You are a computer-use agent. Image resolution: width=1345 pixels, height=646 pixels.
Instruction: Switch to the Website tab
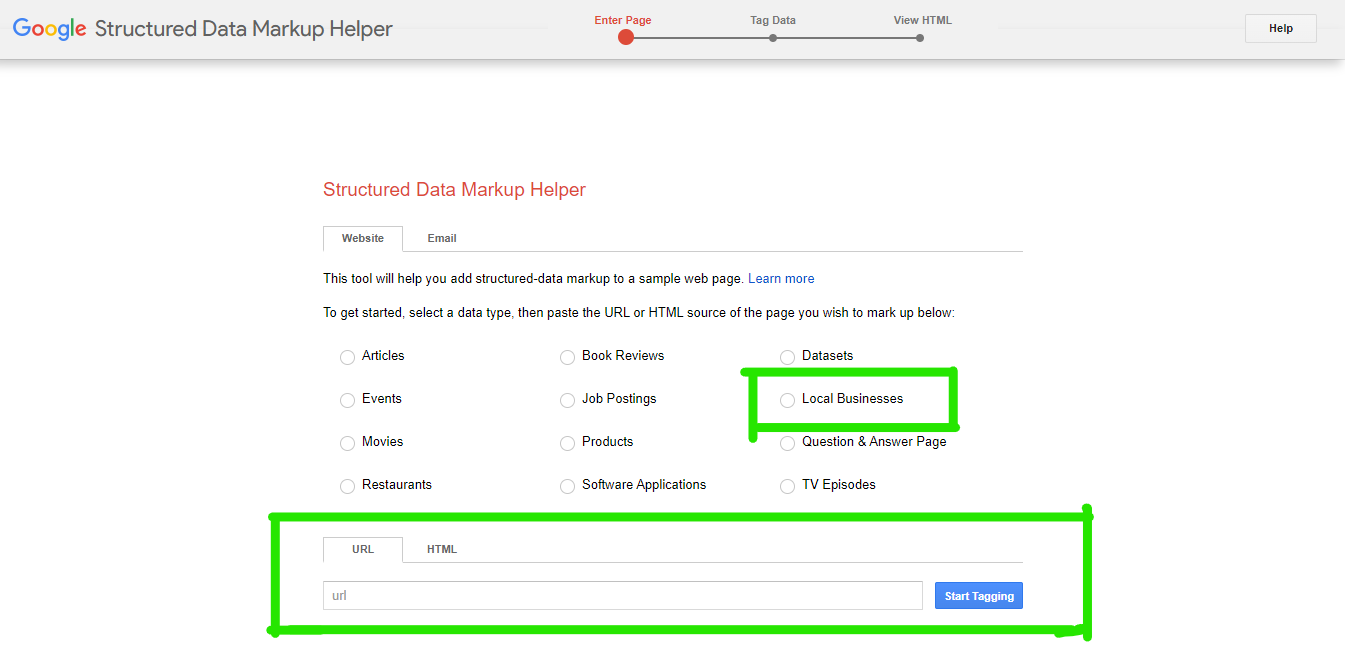[363, 238]
